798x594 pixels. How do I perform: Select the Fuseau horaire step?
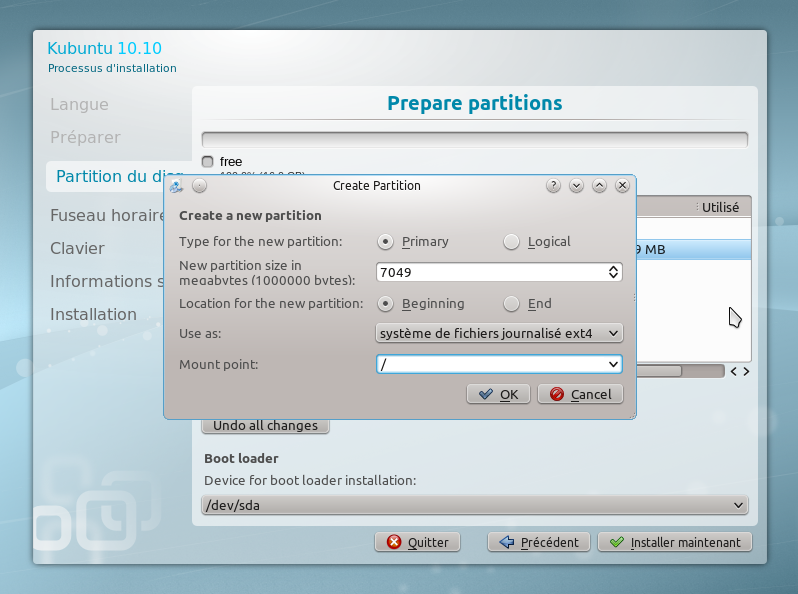tap(107, 215)
